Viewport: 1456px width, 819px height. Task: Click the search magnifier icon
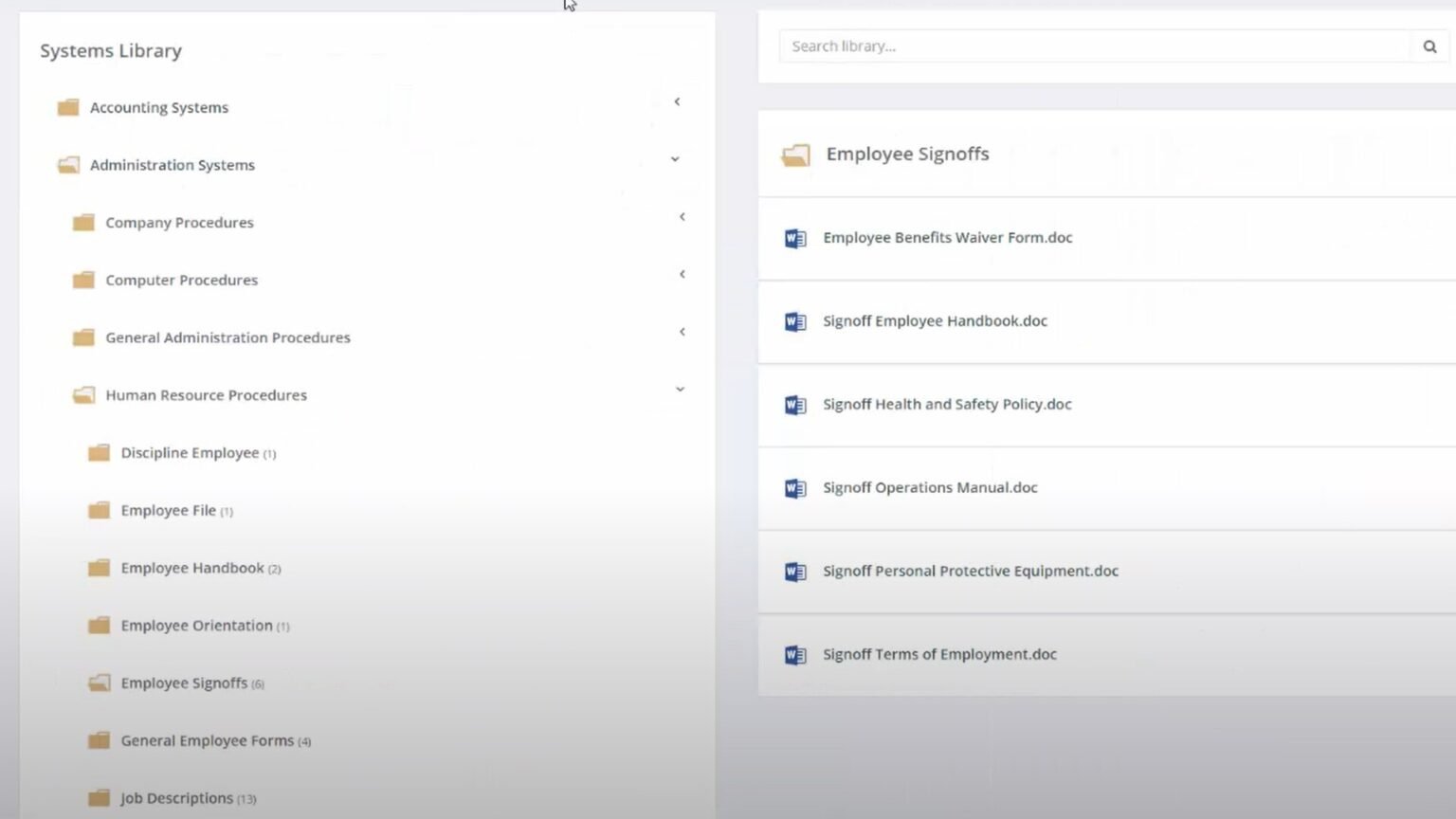pos(1429,46)
